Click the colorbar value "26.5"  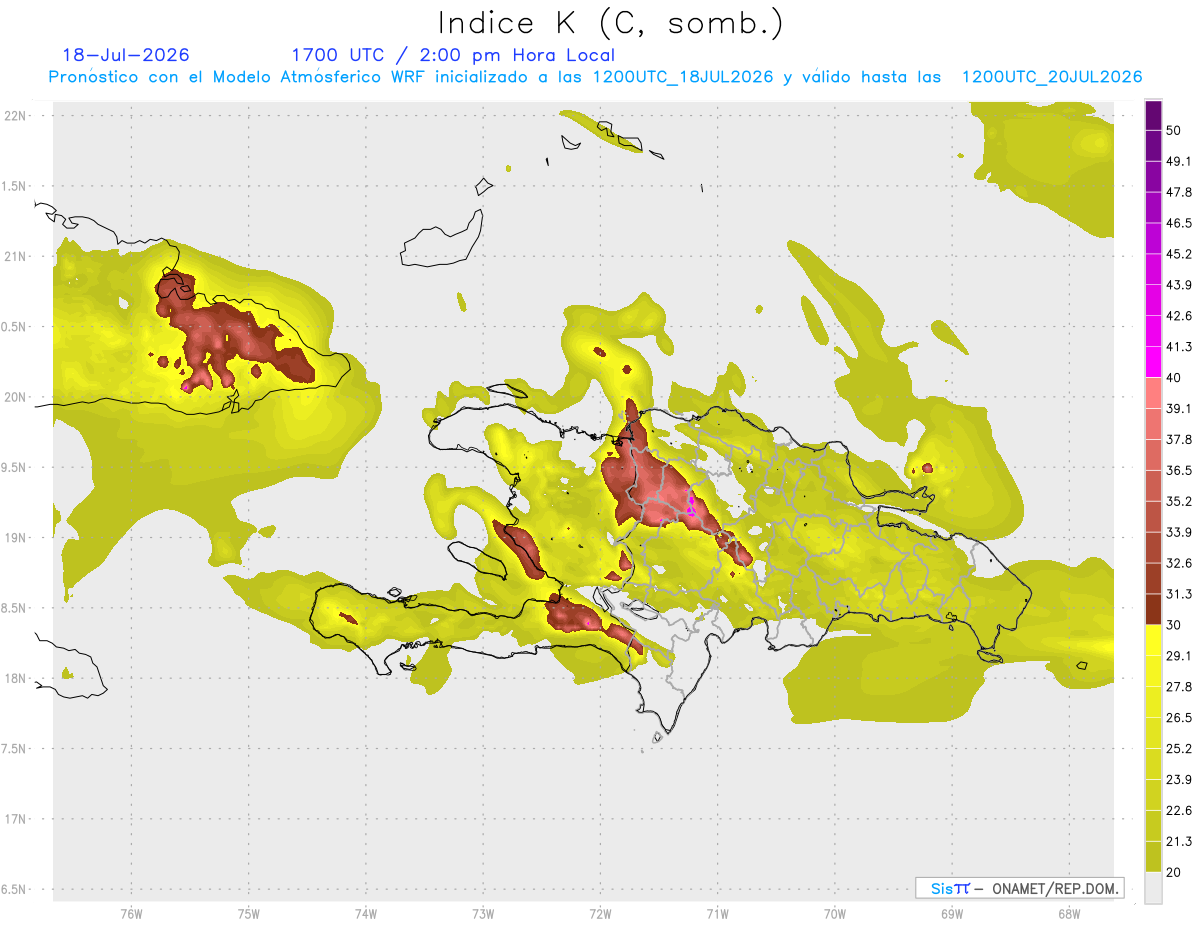pyautogui.click(x=1179, y=718)
